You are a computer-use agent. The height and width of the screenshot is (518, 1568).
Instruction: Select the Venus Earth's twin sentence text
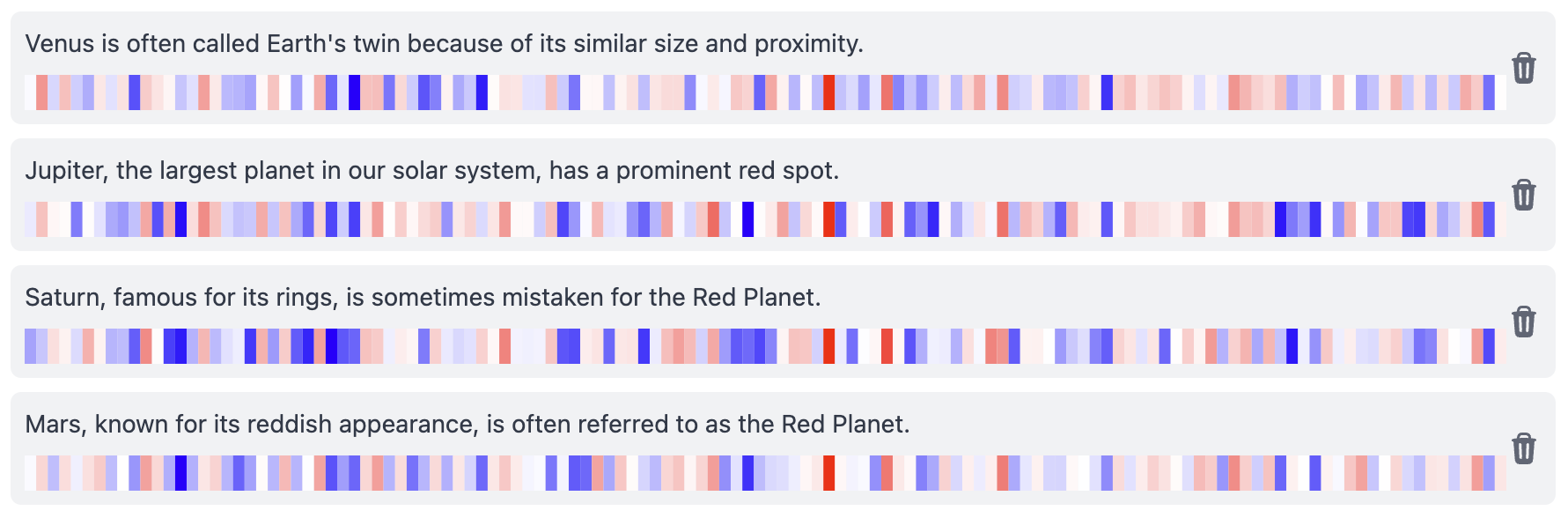(x=445, y=43)
